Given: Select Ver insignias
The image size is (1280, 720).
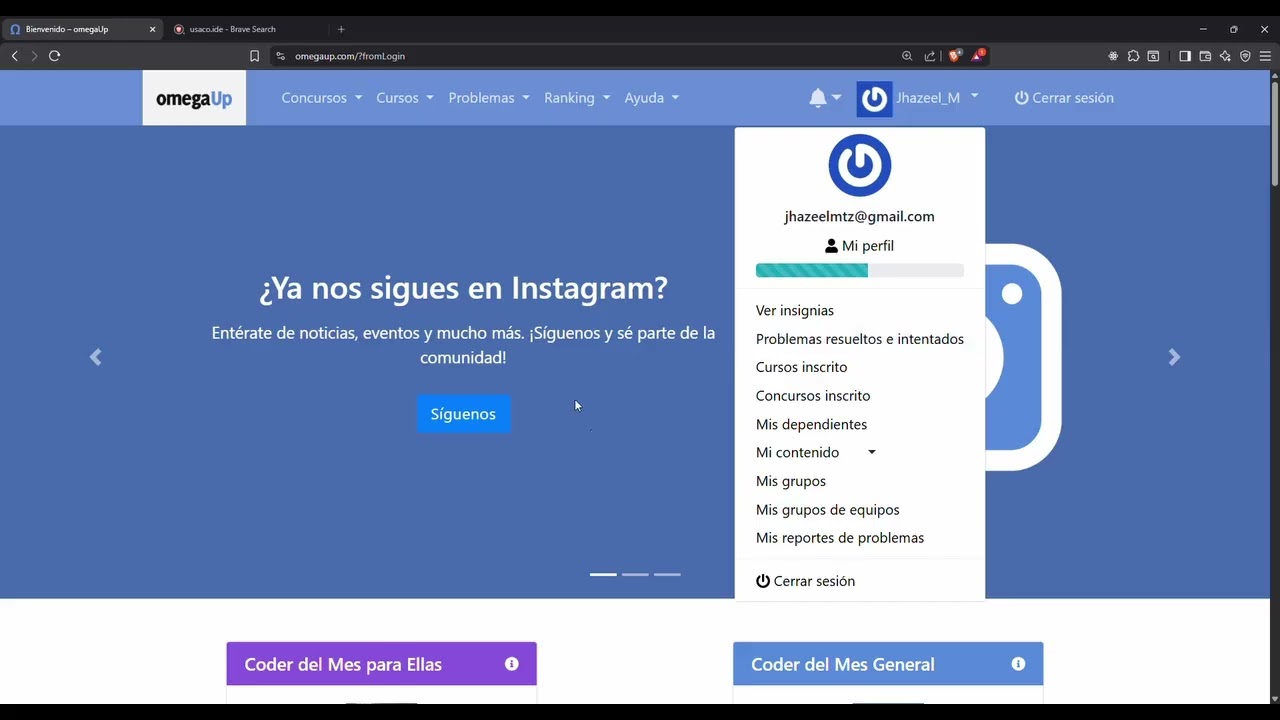Looking at the screenshot, I should (795, 310).
